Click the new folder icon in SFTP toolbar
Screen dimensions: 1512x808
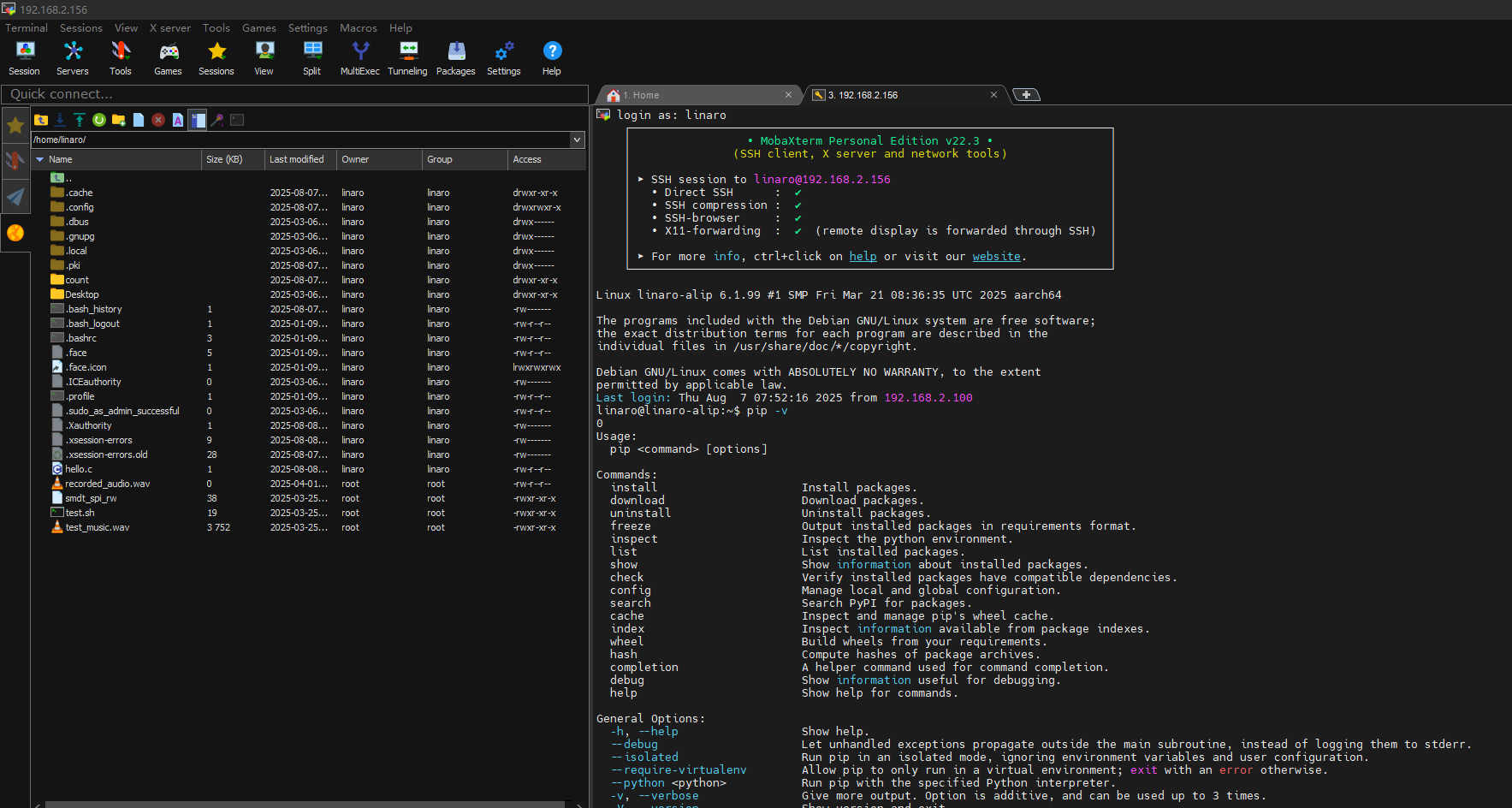[119, 120]
